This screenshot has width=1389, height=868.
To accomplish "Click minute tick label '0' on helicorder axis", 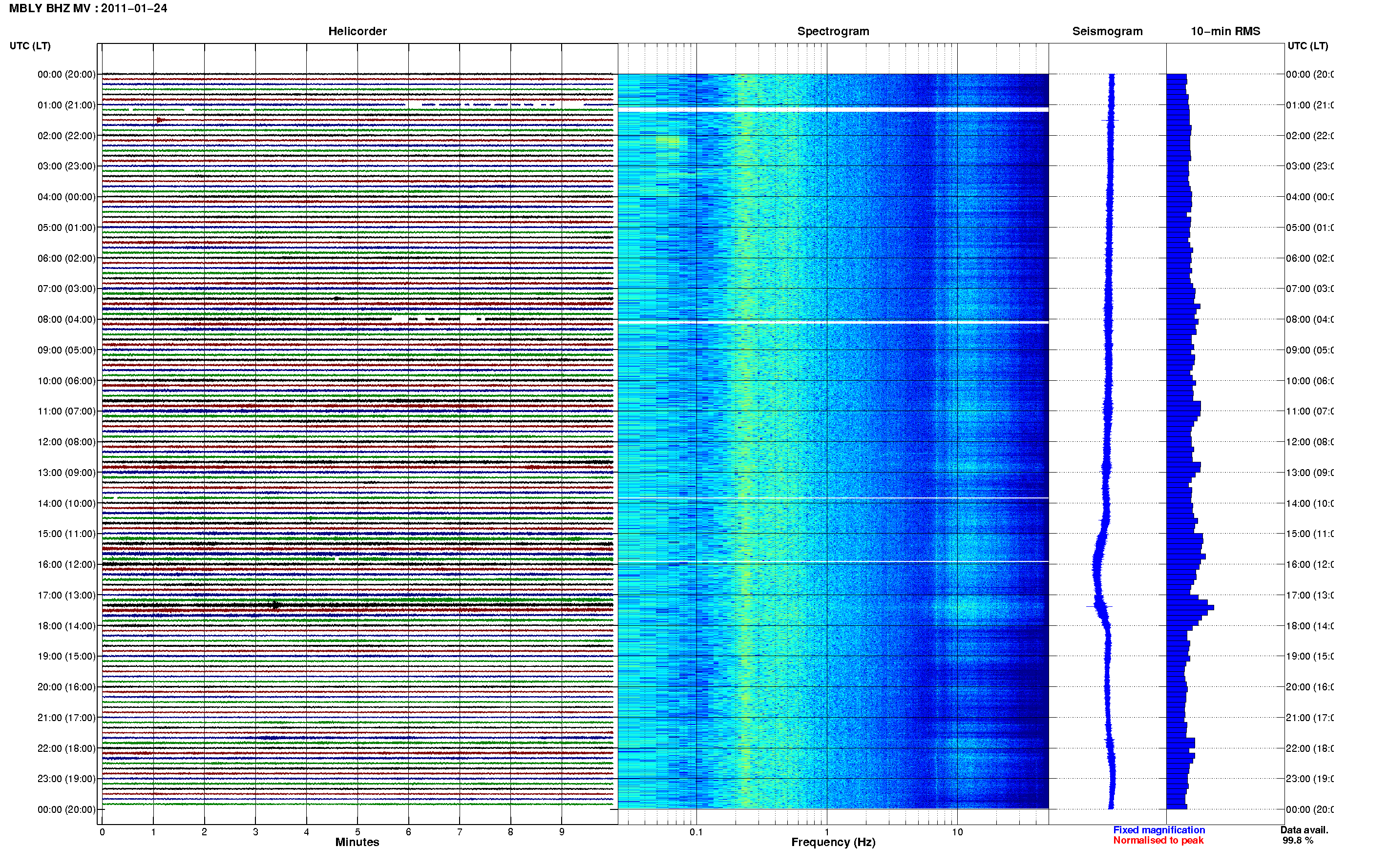I will 102,832.
